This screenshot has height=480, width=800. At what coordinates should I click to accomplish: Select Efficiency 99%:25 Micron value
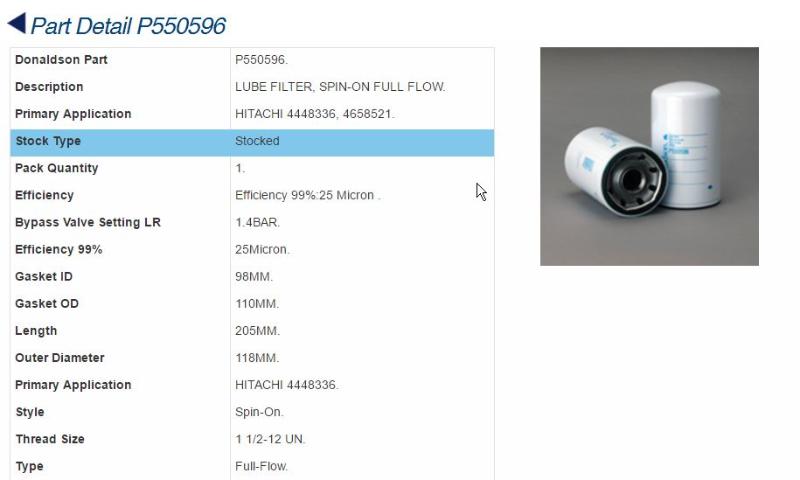click(308, 195)
